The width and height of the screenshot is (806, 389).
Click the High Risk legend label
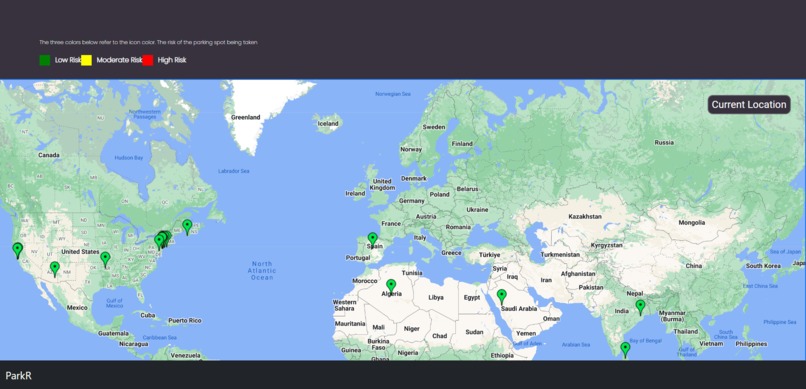click(172, 60)
